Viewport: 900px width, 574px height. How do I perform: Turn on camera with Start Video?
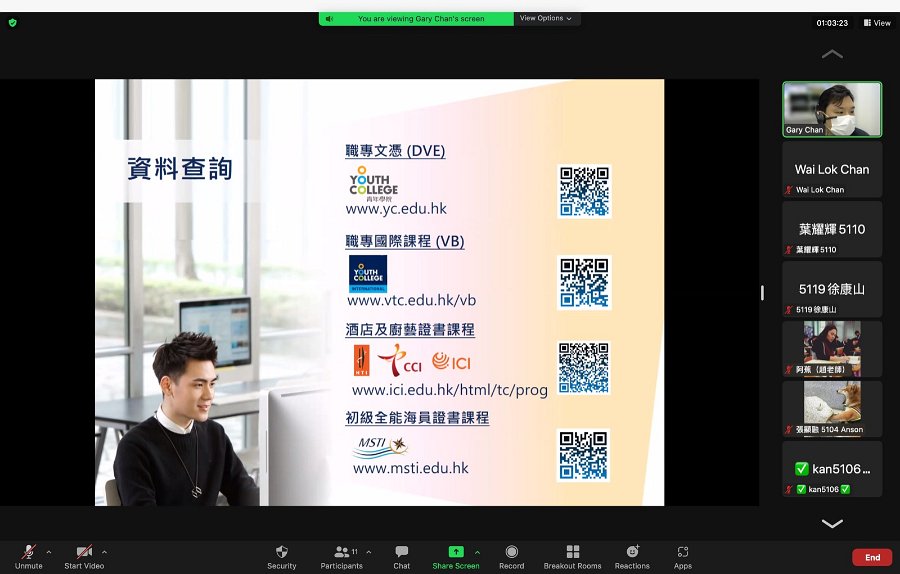pos(84,552)
